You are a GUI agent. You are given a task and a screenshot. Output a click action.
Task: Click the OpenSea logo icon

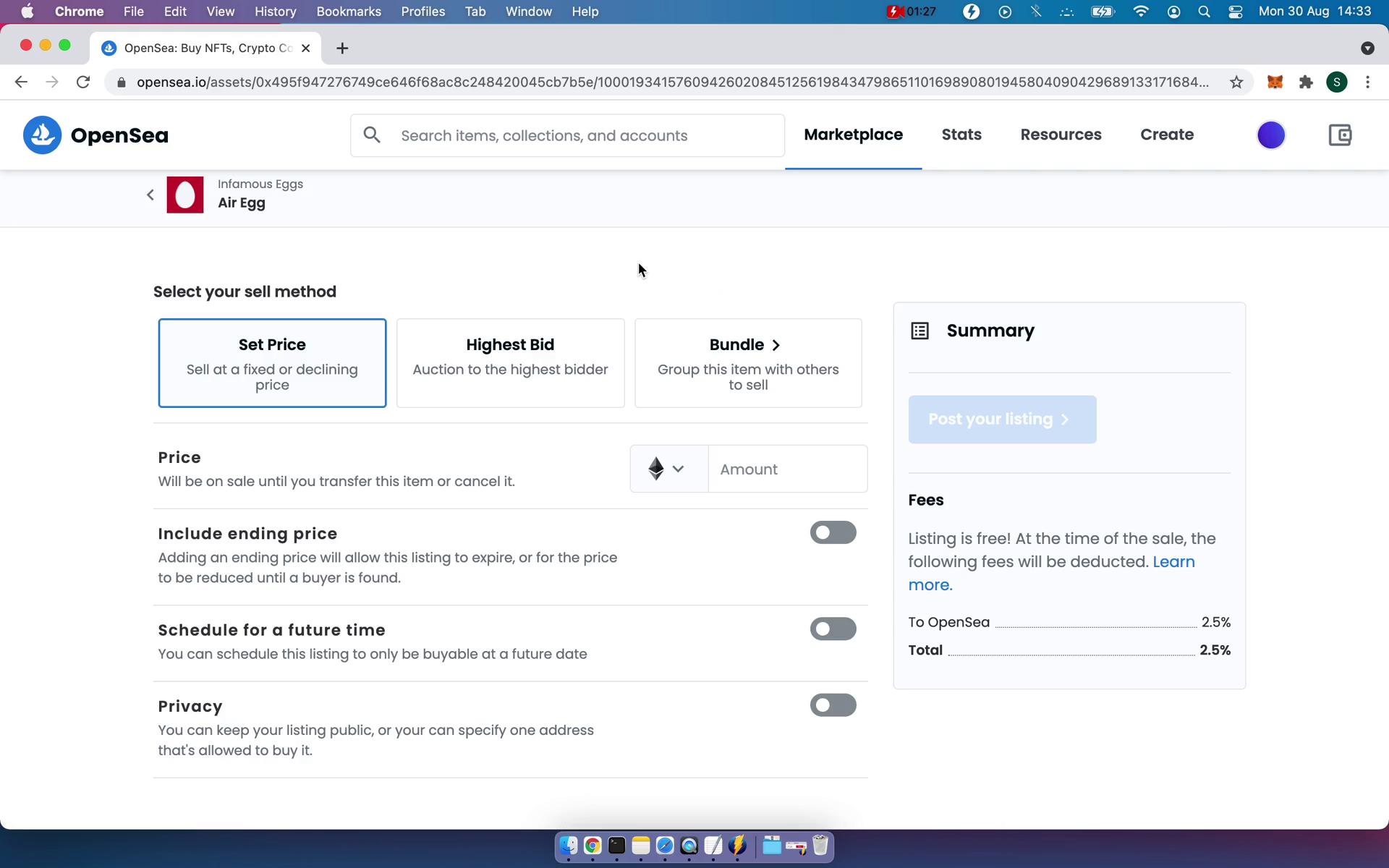coord(42,135)
